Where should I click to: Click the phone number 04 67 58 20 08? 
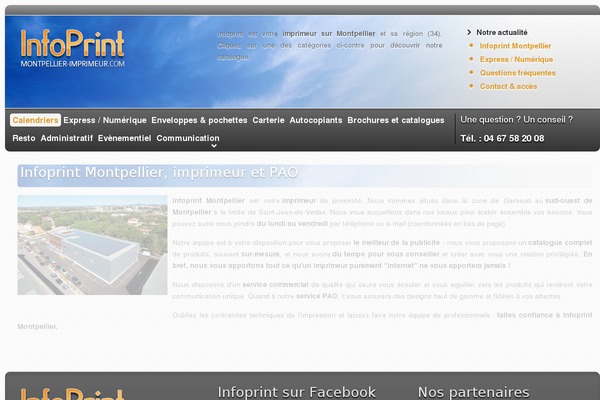tap(514, 139)
